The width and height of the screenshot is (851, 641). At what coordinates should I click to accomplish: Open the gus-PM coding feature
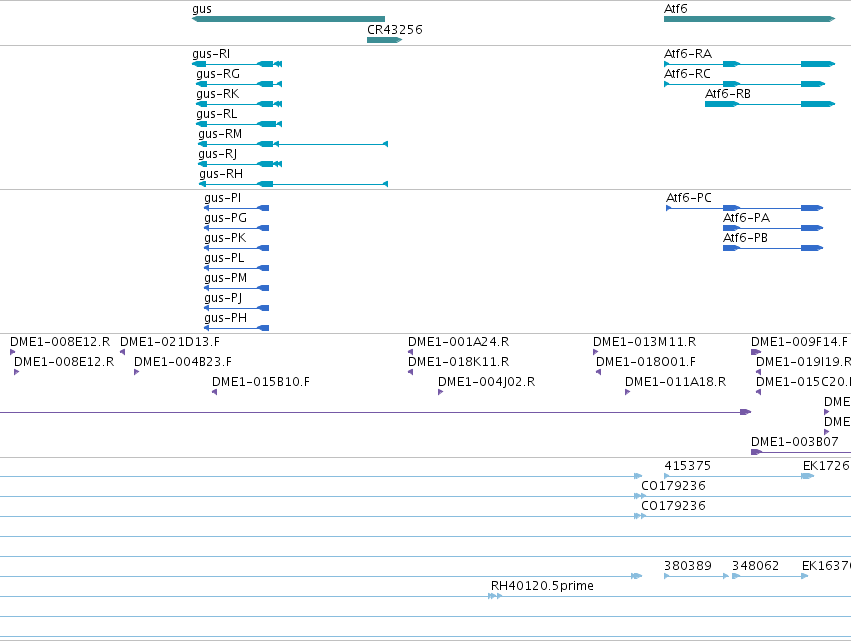click(x=237, y=288)
